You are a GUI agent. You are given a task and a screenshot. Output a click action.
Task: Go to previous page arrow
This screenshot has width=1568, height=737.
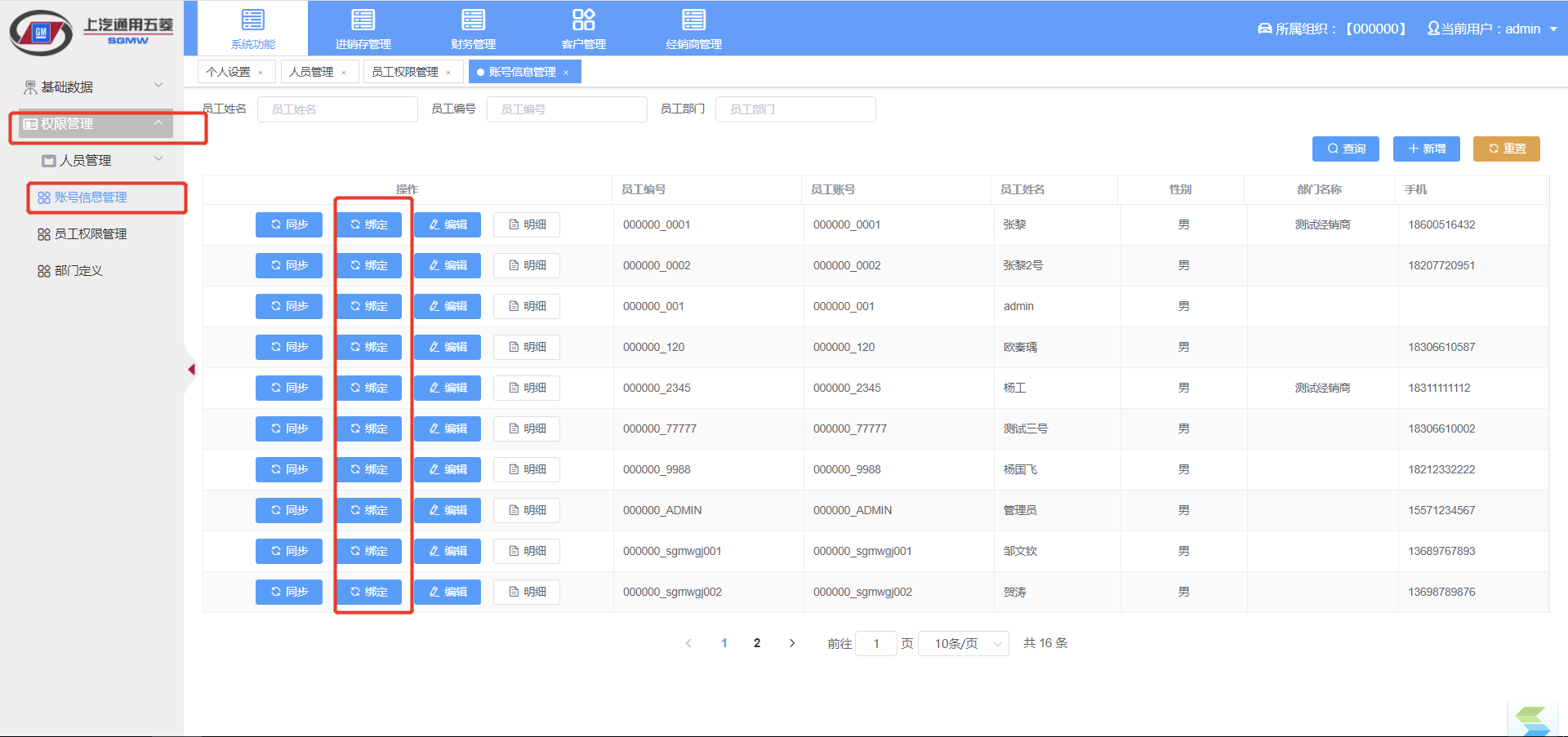tap(688, 643)
